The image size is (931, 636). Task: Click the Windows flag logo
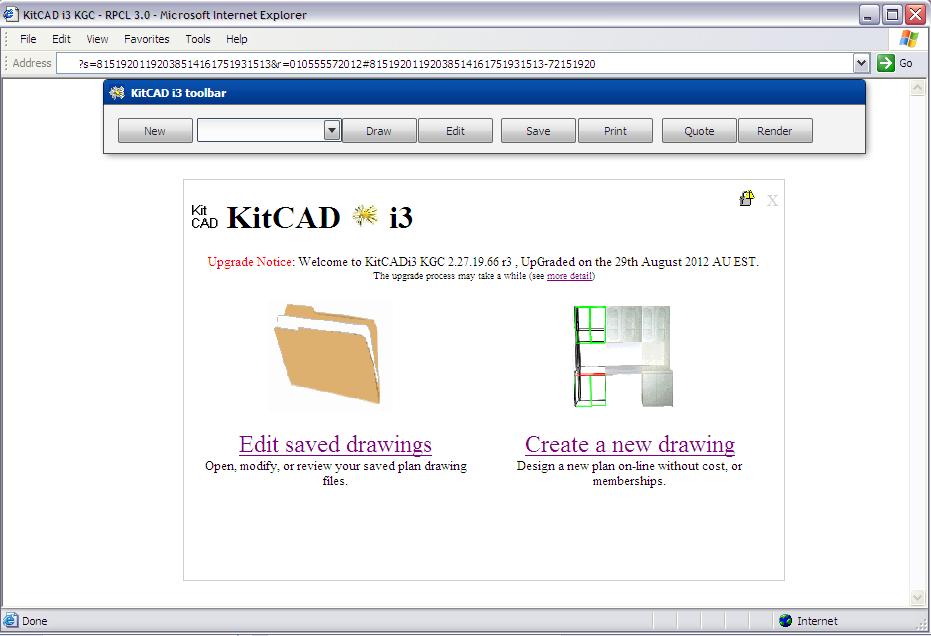908,39
